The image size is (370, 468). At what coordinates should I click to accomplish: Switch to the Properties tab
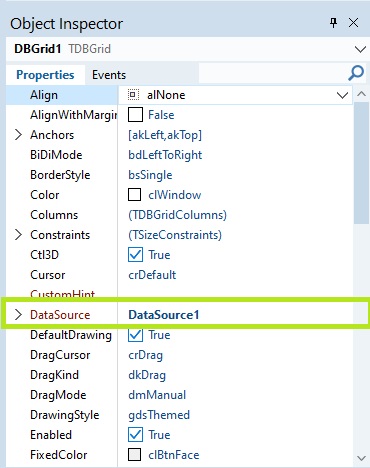[45, 75]
